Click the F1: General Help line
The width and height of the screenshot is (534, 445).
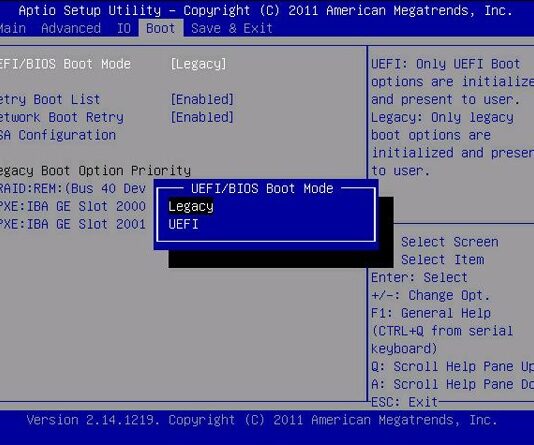pyautogui.click(x=431, y=313)
